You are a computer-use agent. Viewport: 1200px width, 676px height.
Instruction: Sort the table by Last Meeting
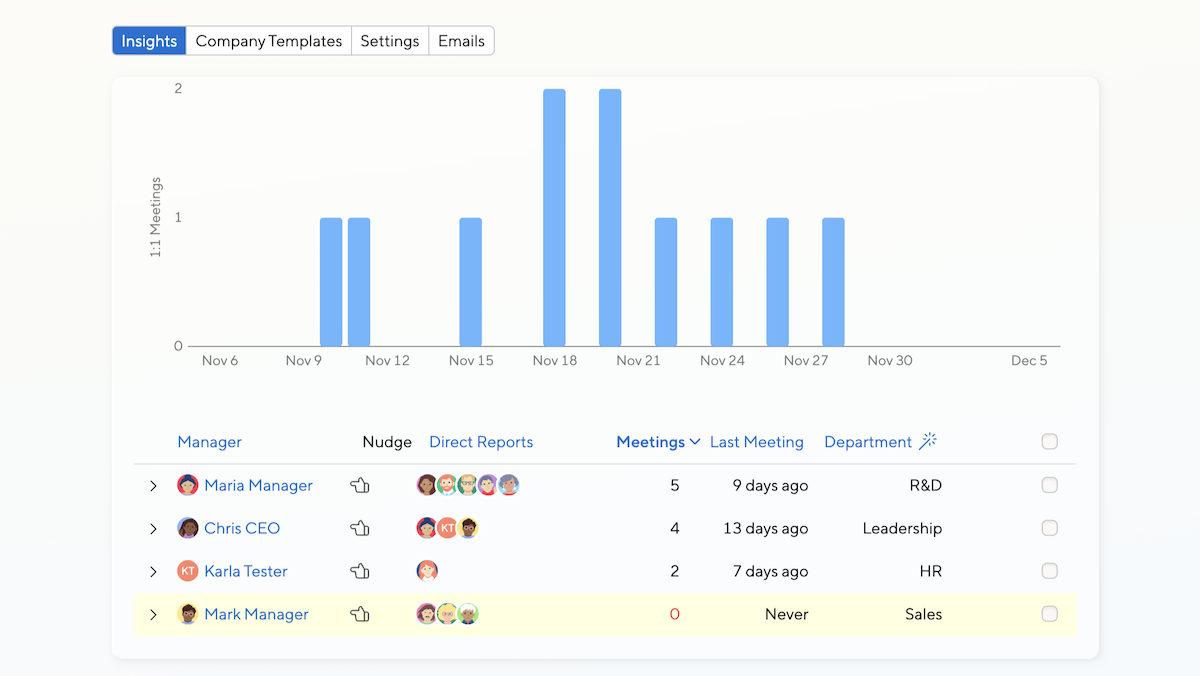click(756, 442)
